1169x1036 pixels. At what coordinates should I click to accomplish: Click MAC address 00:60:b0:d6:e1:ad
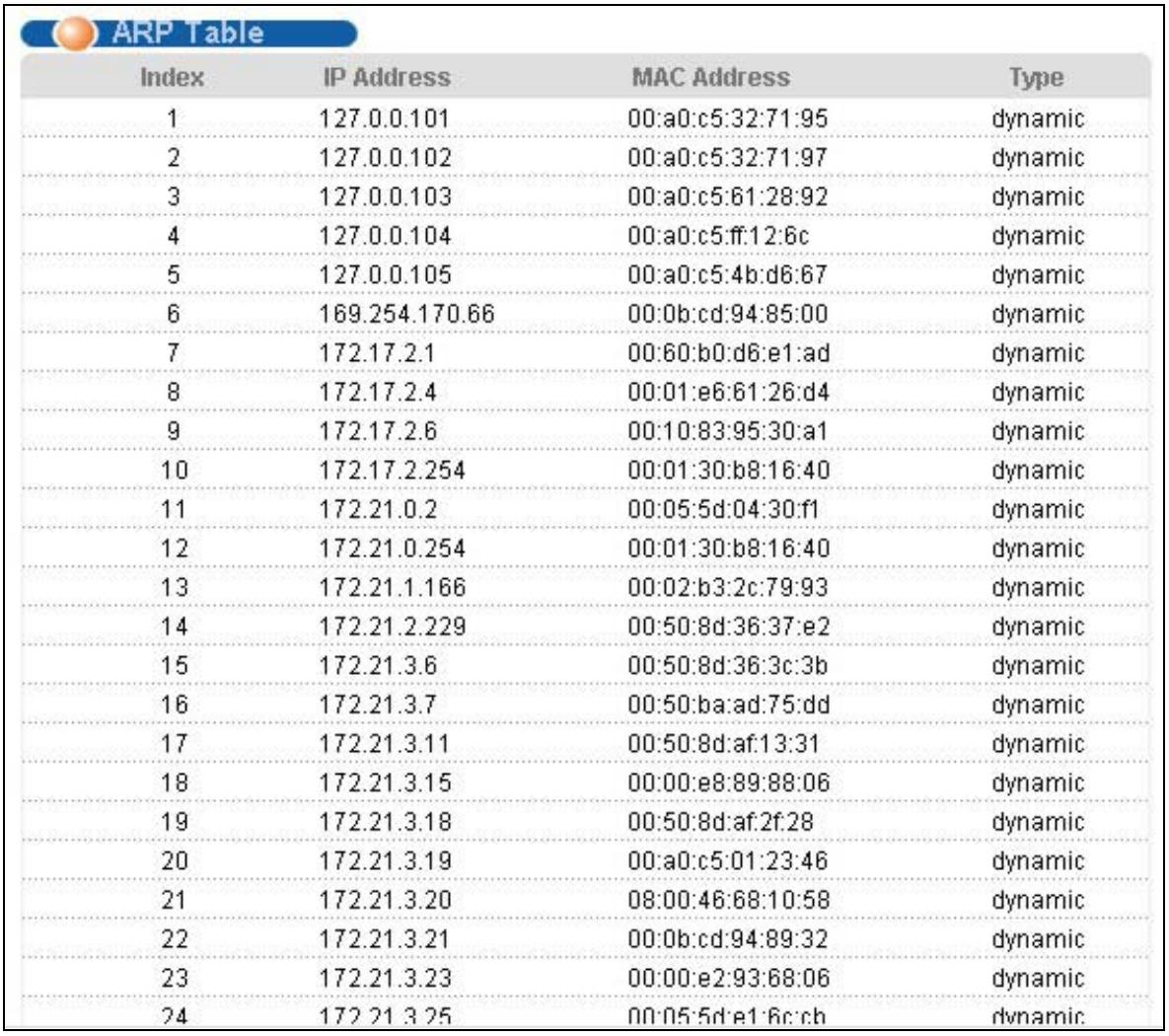[x=728, y=353]
